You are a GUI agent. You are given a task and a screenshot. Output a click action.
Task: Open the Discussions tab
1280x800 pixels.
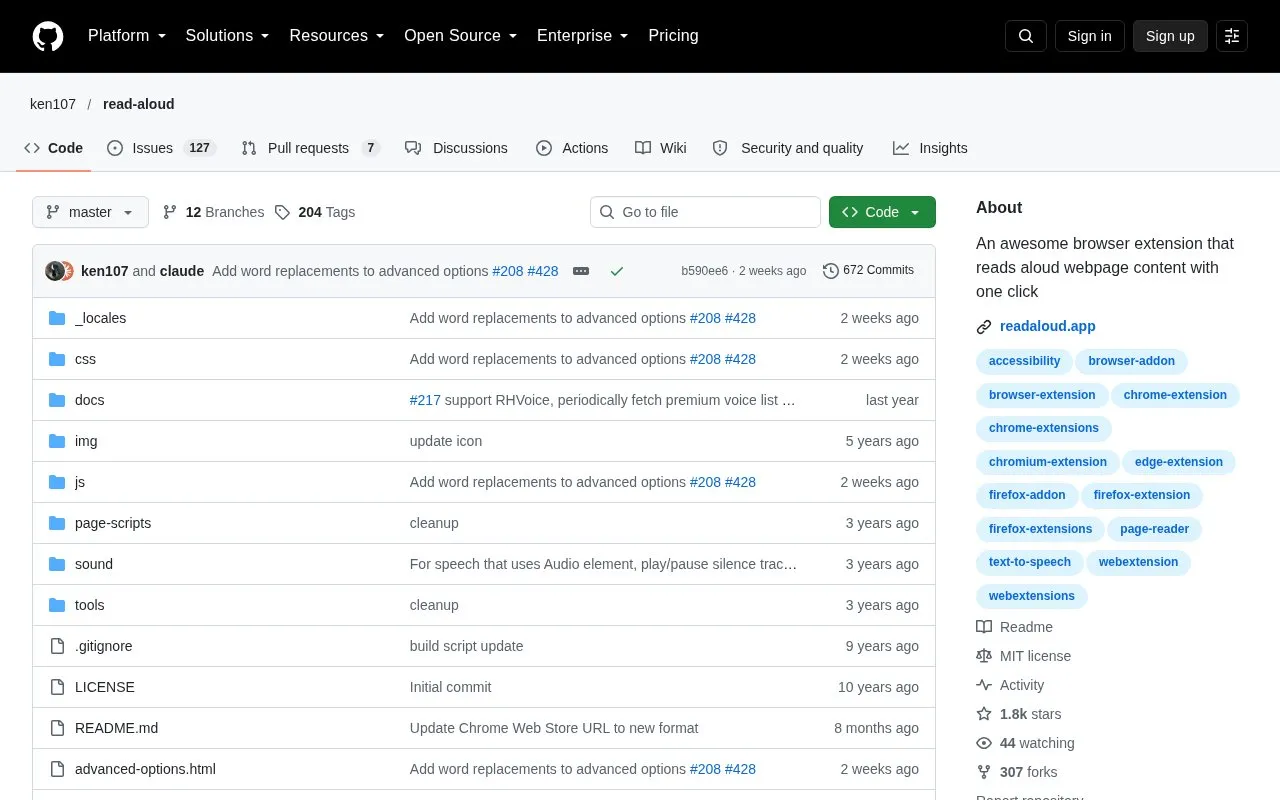click(x=456, y=148)
